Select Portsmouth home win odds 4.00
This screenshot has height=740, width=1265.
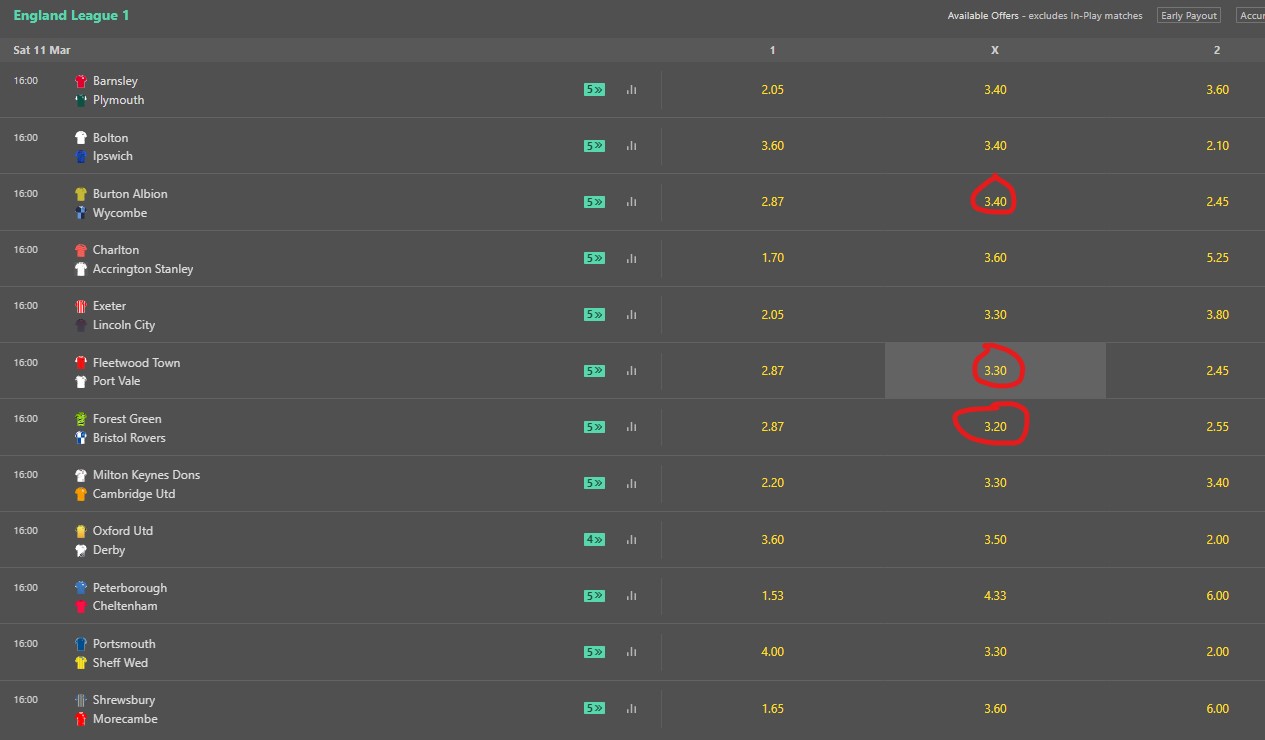[772, 652]
